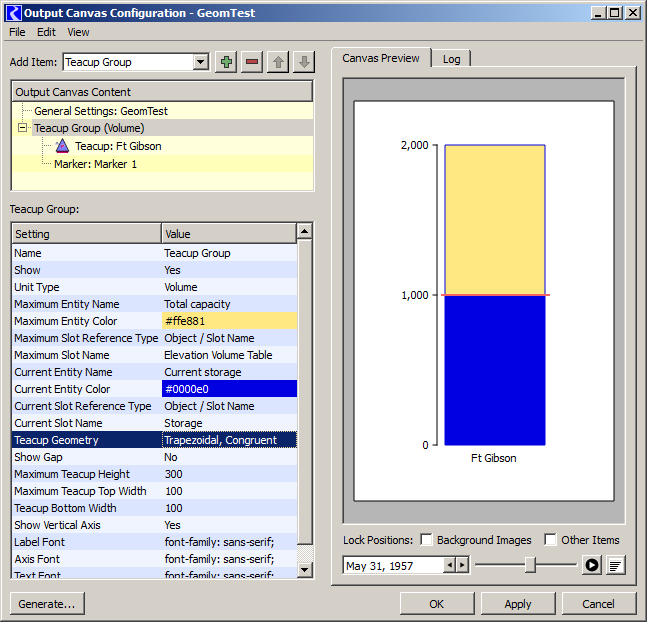Click the Axis Font value cell
This screenshot has width=647, height=622.
tap(229, 559)
